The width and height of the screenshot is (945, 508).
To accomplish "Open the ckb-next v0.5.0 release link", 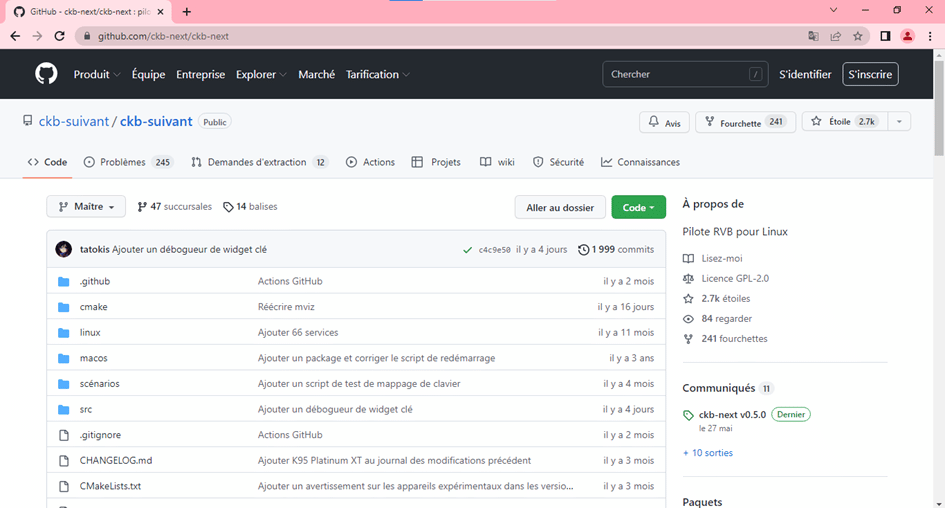I will point(732,414).
